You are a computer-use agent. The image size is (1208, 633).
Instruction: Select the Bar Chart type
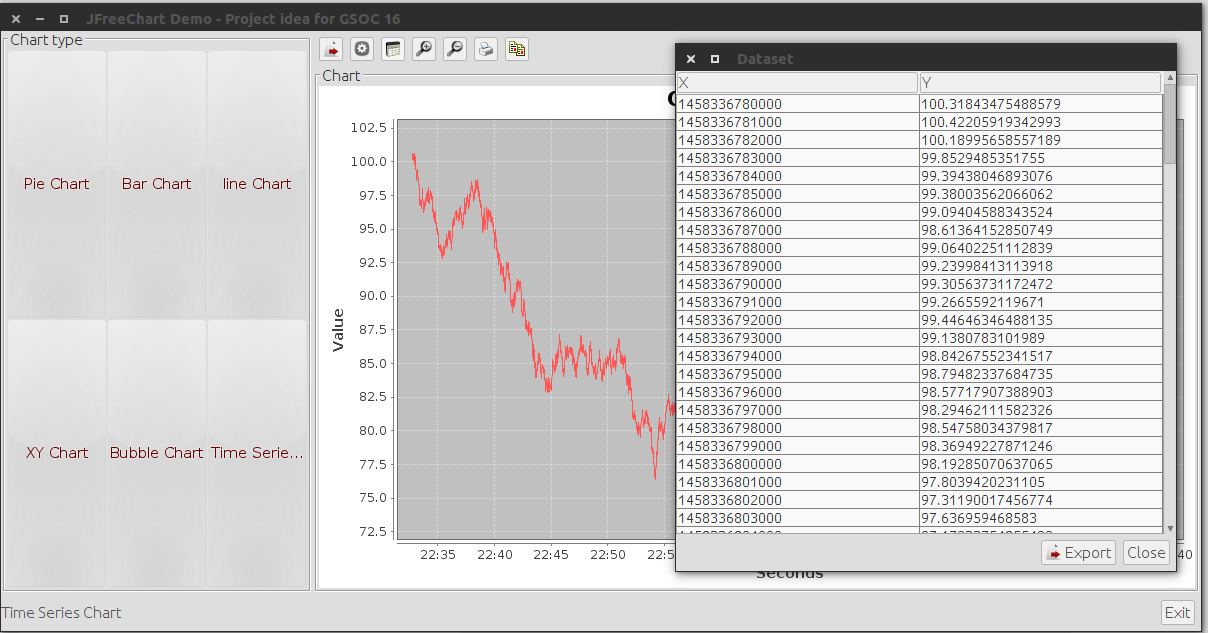pos(157,184)
